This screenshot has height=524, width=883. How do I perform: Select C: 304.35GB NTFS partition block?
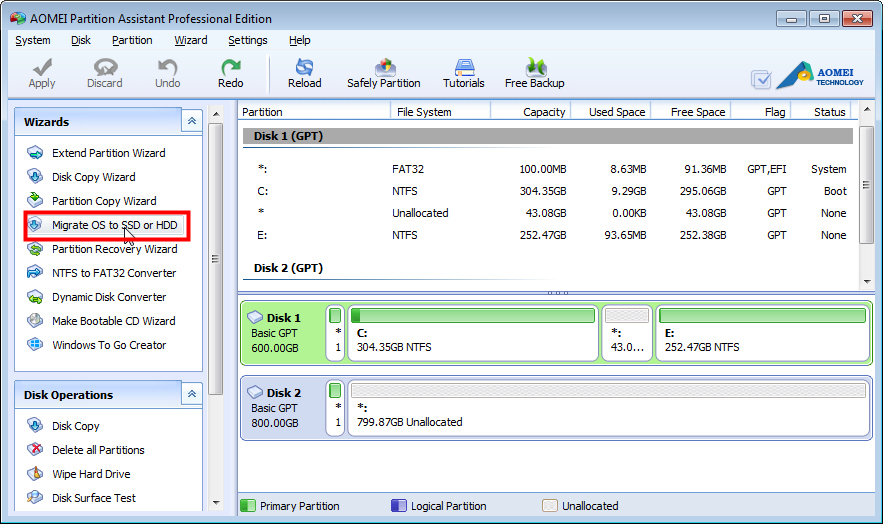click(x=473, y=333)
